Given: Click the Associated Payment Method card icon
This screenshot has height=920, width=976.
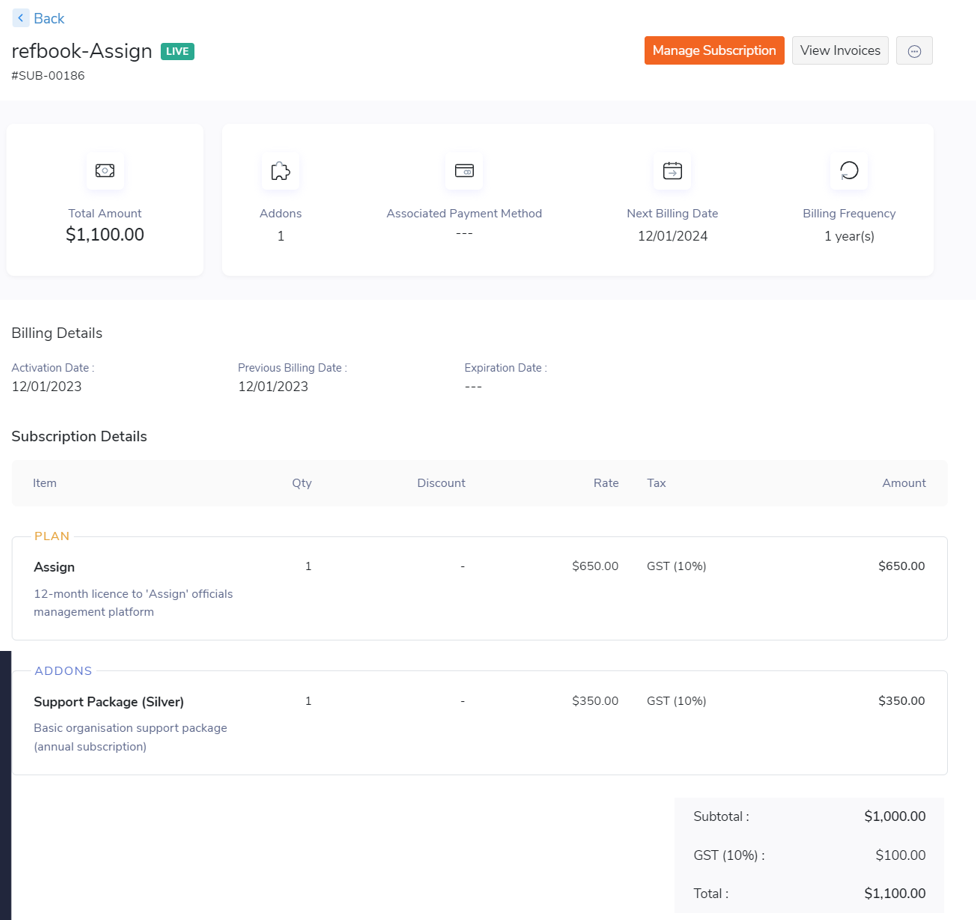Looking at the screenshot, I should coord(464,171).
